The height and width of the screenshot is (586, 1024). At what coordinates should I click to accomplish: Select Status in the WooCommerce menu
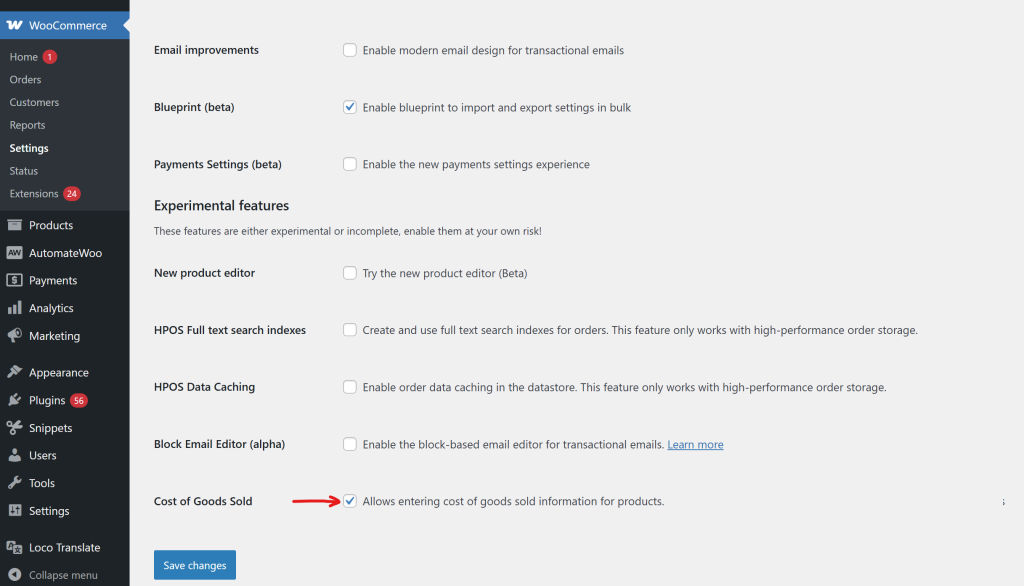click(x=24, y=171)
